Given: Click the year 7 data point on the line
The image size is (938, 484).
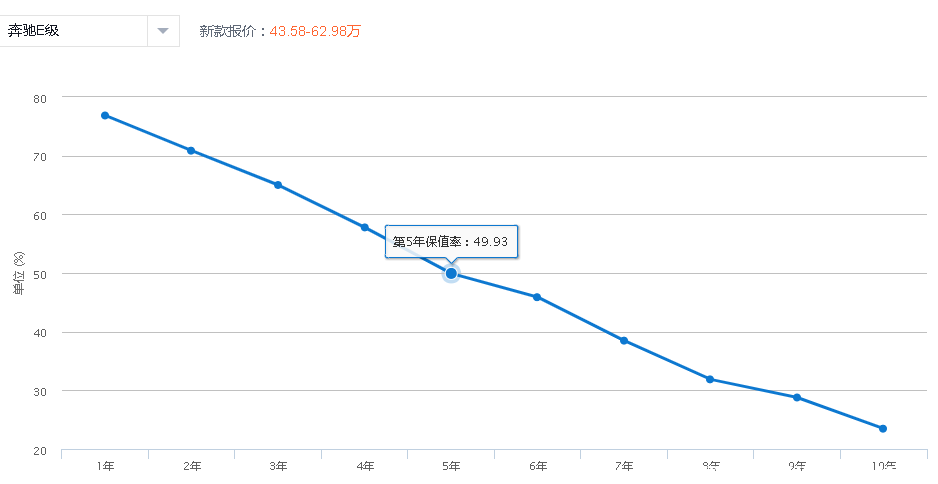Looking at the screenshot, I should pos(624,340).
